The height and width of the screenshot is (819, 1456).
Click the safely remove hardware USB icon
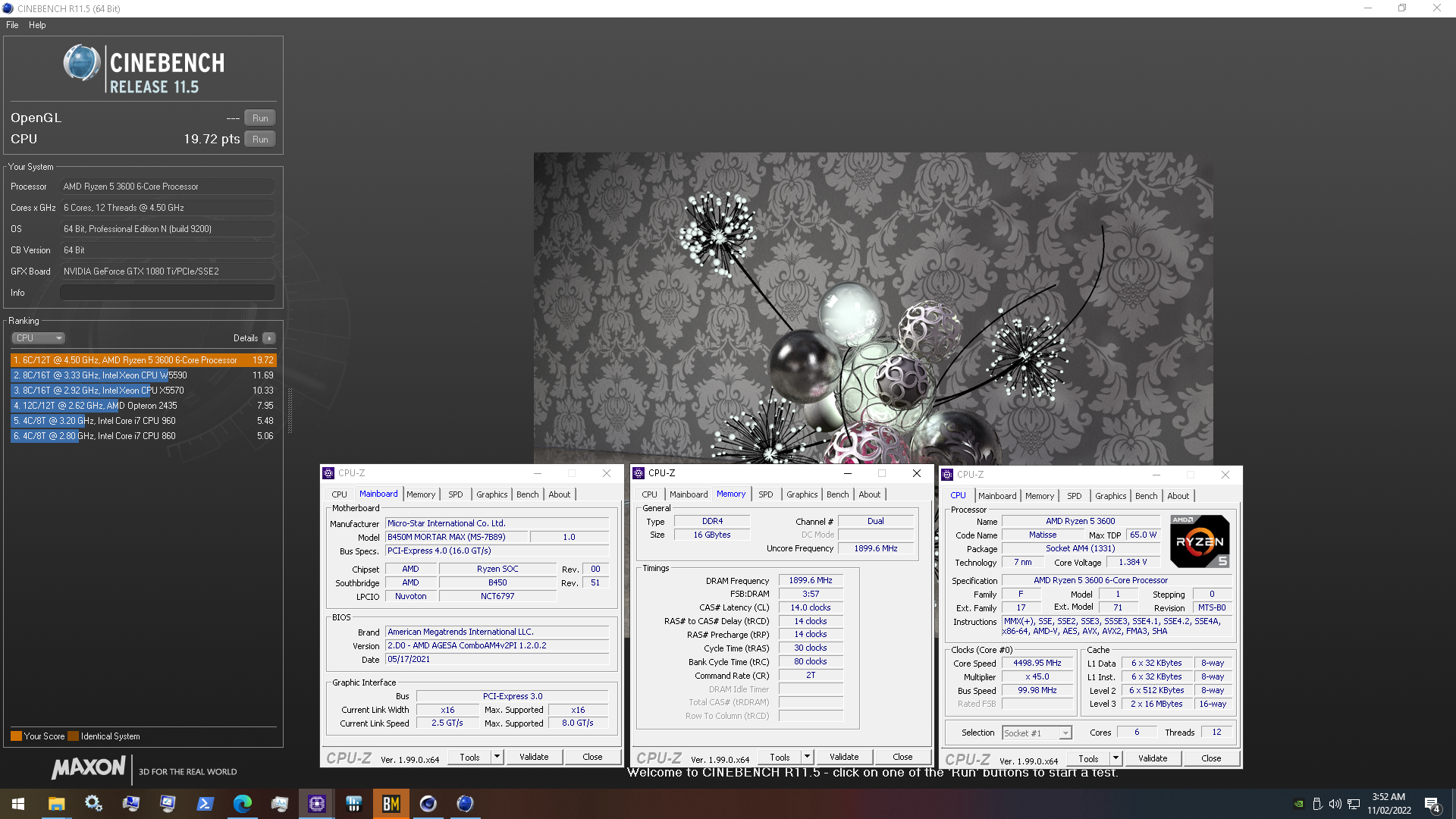(x=1317, y=804)
